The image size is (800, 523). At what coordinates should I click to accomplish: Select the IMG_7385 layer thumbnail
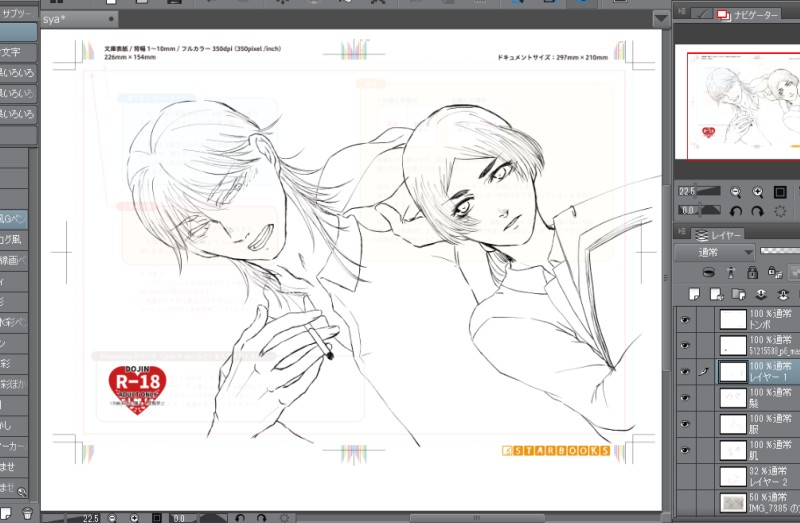pyautogui.click(x=733, y=502)
